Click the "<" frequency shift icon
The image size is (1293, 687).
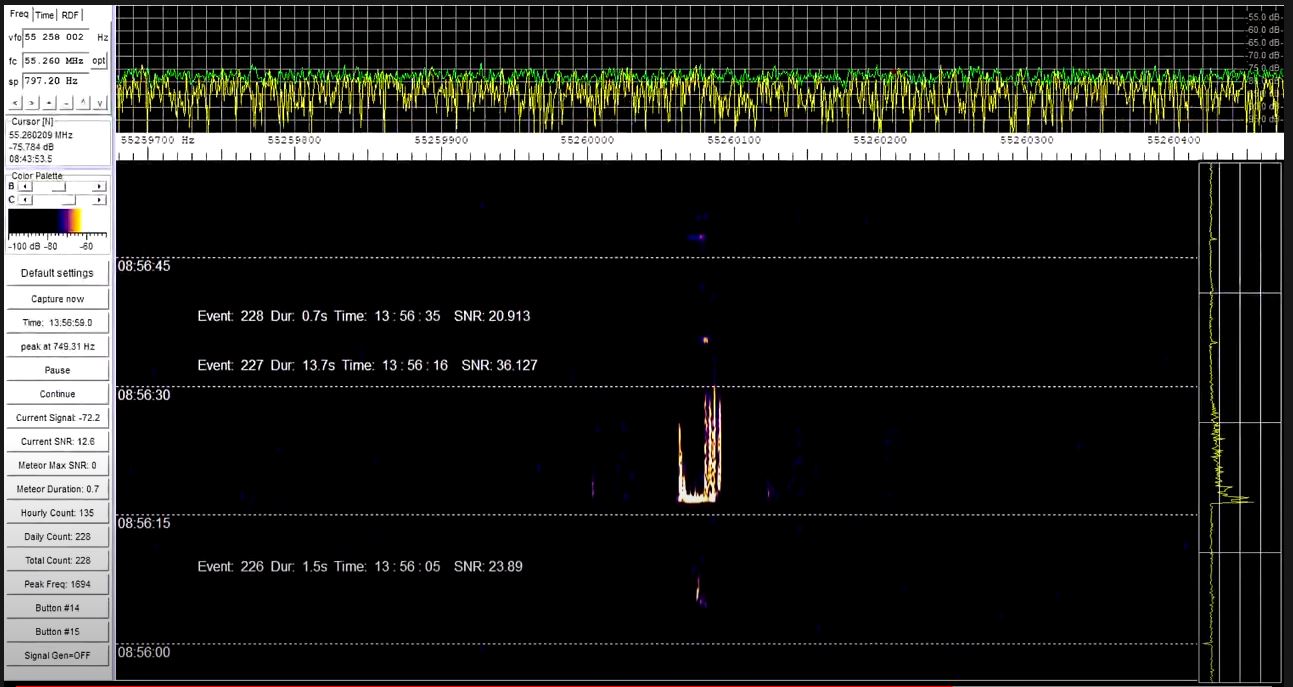tap(14, 104)
